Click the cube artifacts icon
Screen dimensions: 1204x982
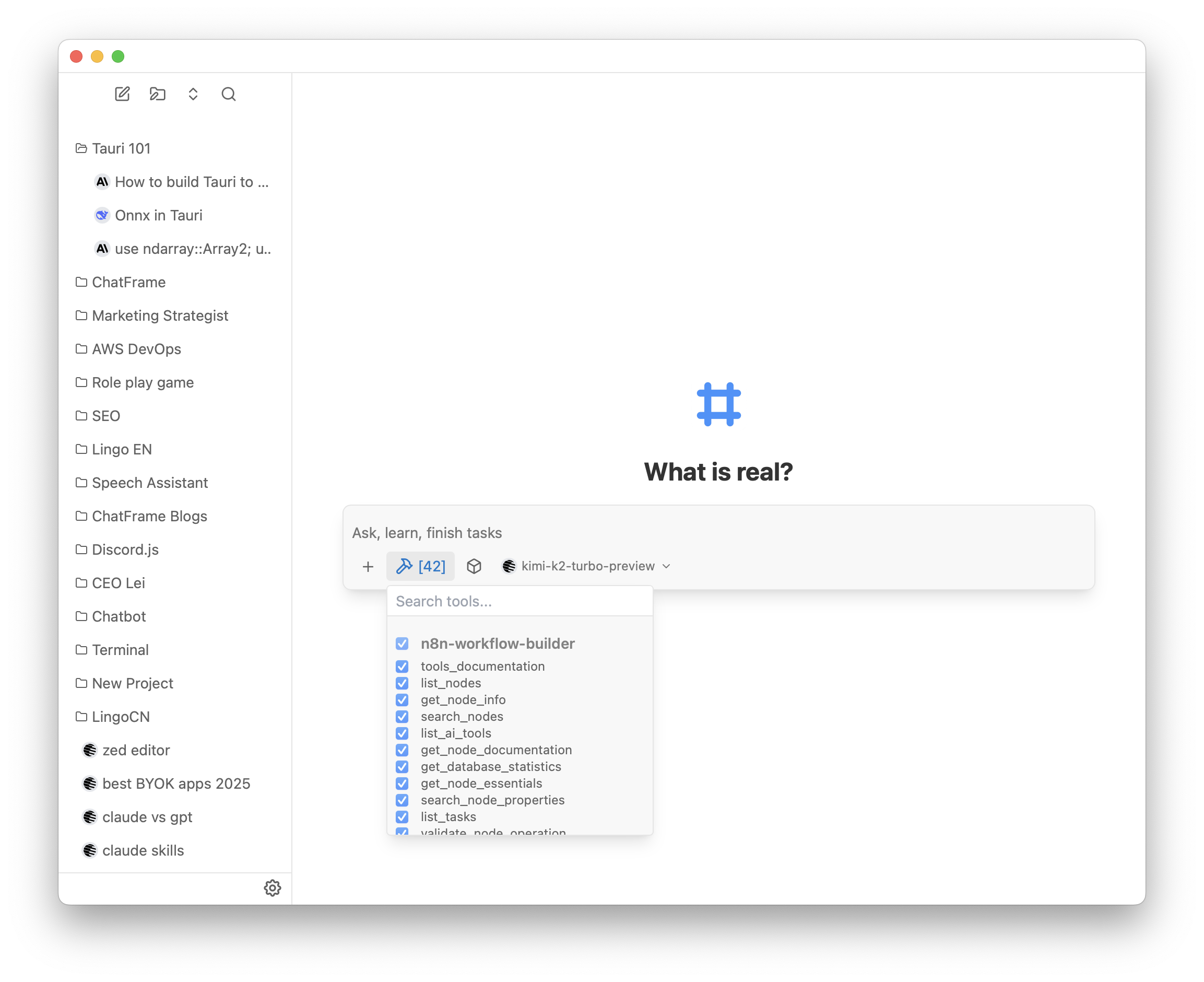(x=474, y=566)
